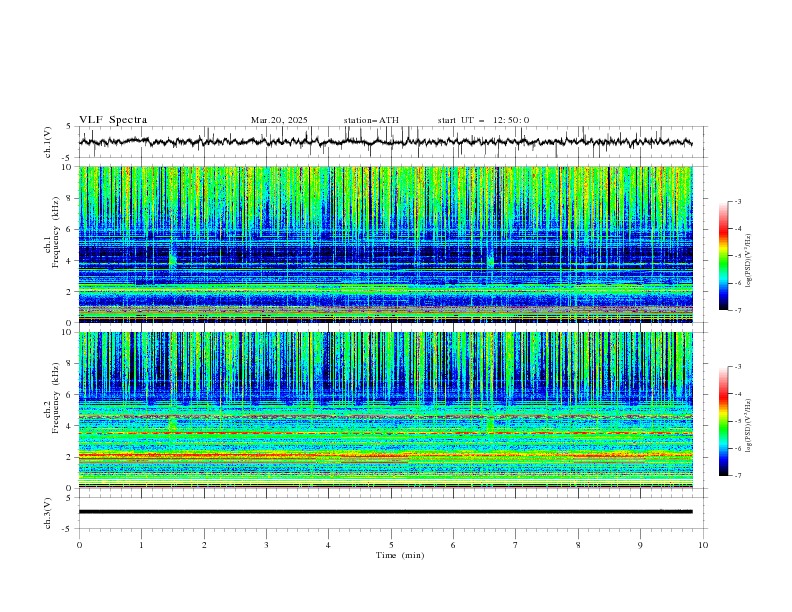
Task: Click the 'station=ATH' label
Action: pos(371,120)
